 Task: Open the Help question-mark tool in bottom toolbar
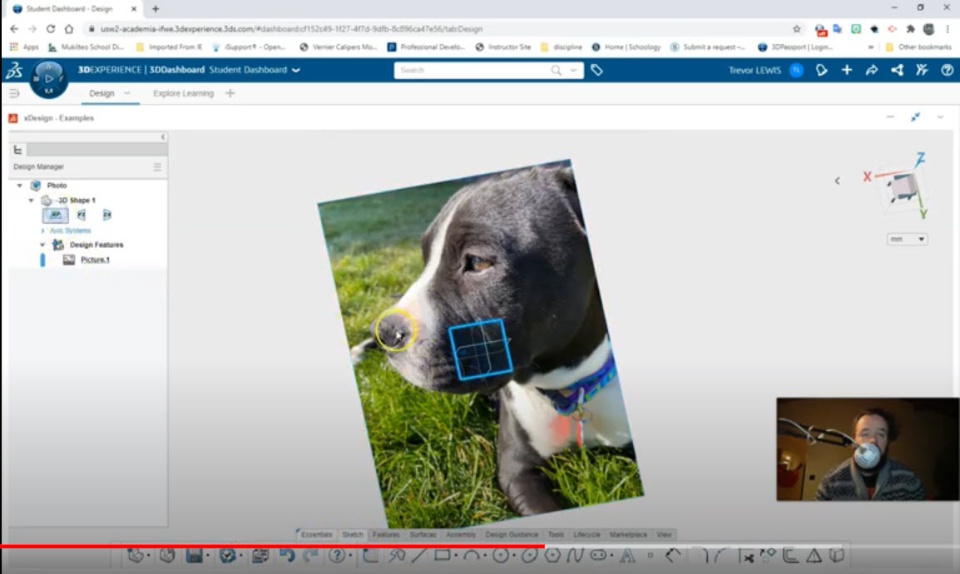pyautogui.click(x=337, y=556)
